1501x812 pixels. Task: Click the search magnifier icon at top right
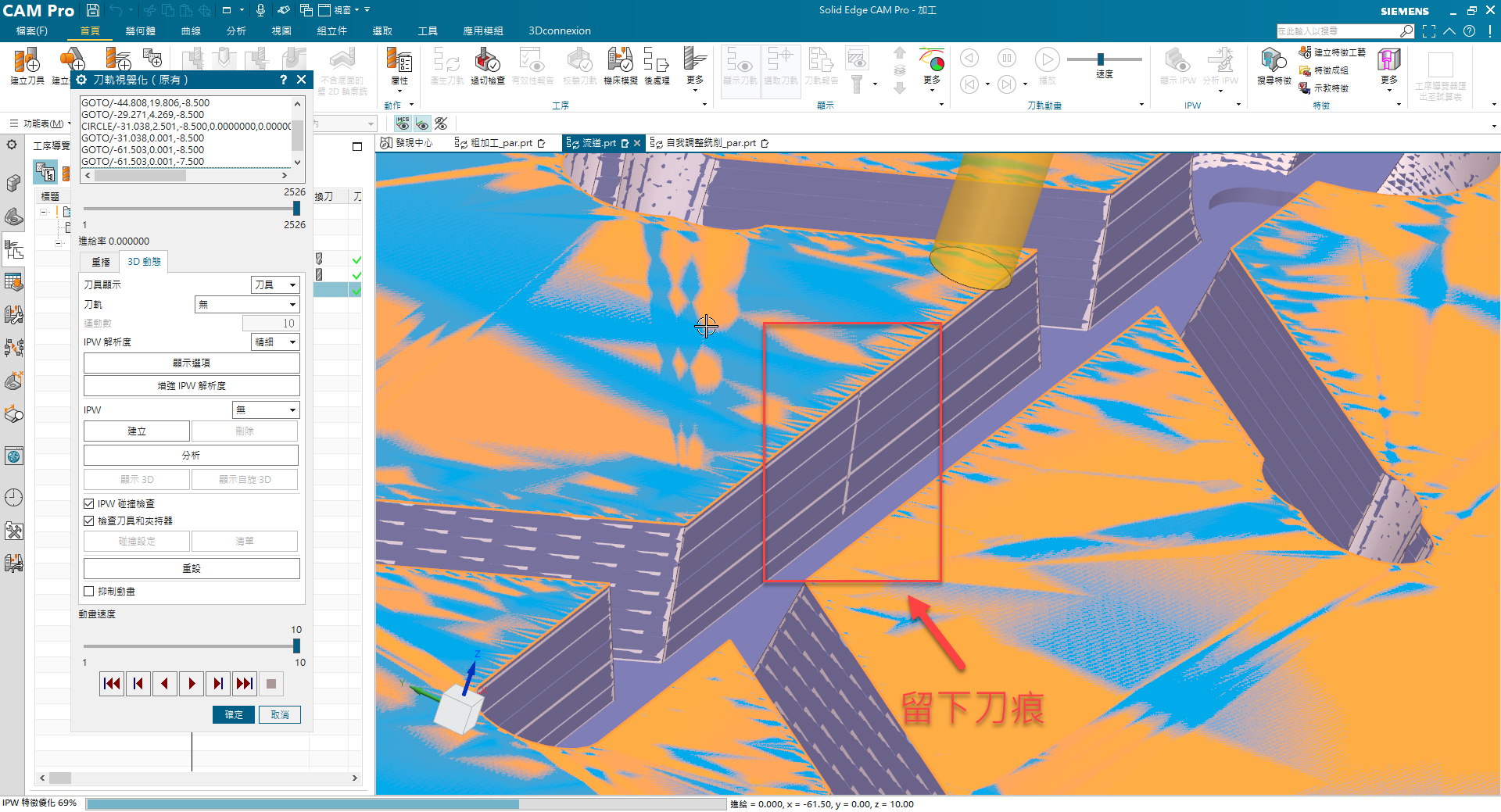coord(1406,31)
